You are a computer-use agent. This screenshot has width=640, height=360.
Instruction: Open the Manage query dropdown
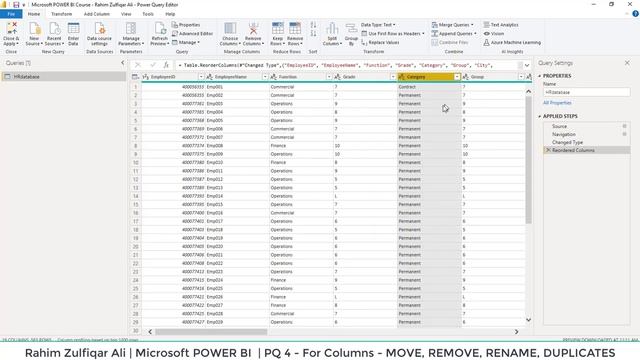tap(186, 42)
